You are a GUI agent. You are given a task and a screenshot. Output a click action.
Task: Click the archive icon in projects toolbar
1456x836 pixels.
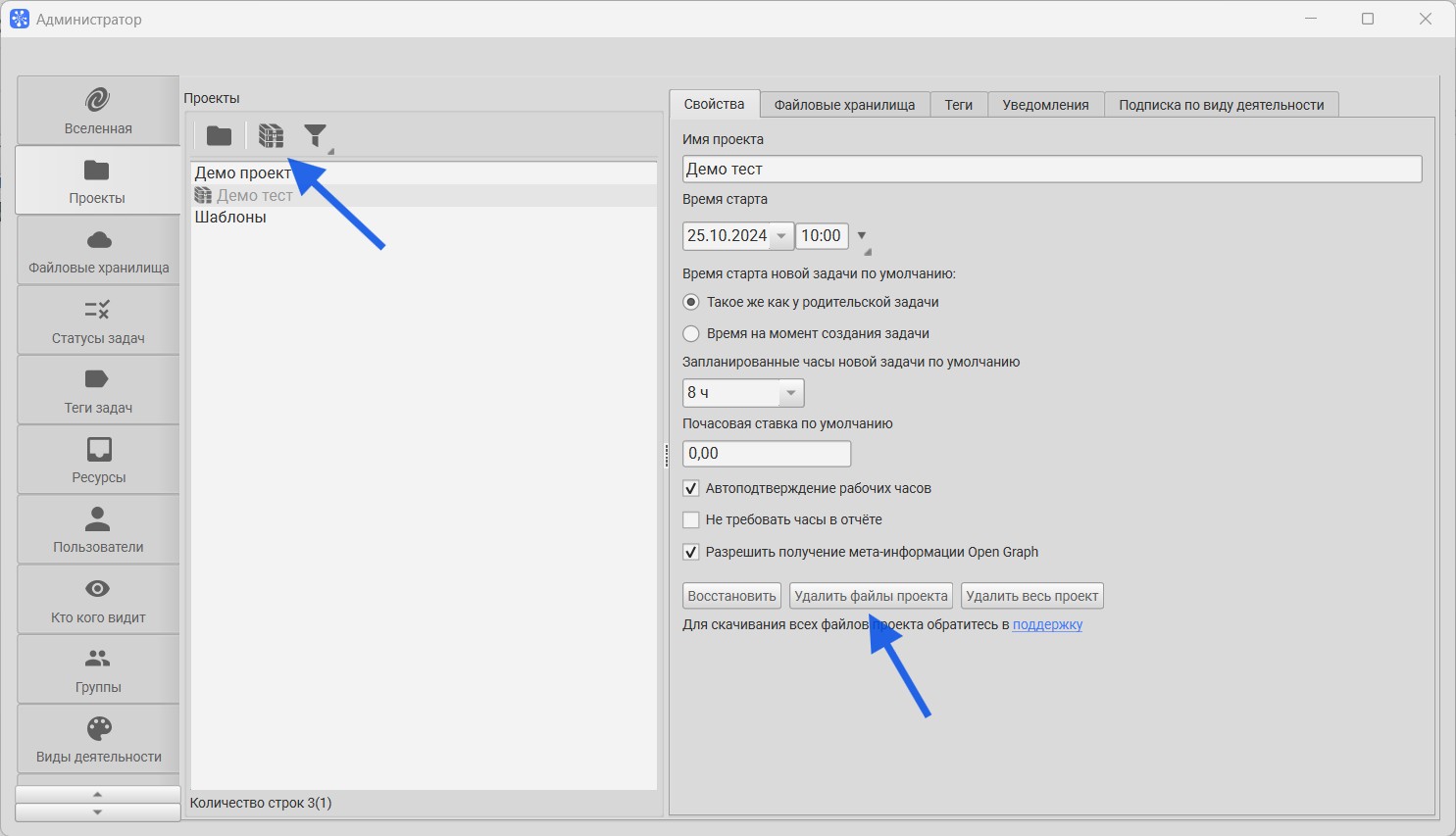271,136
